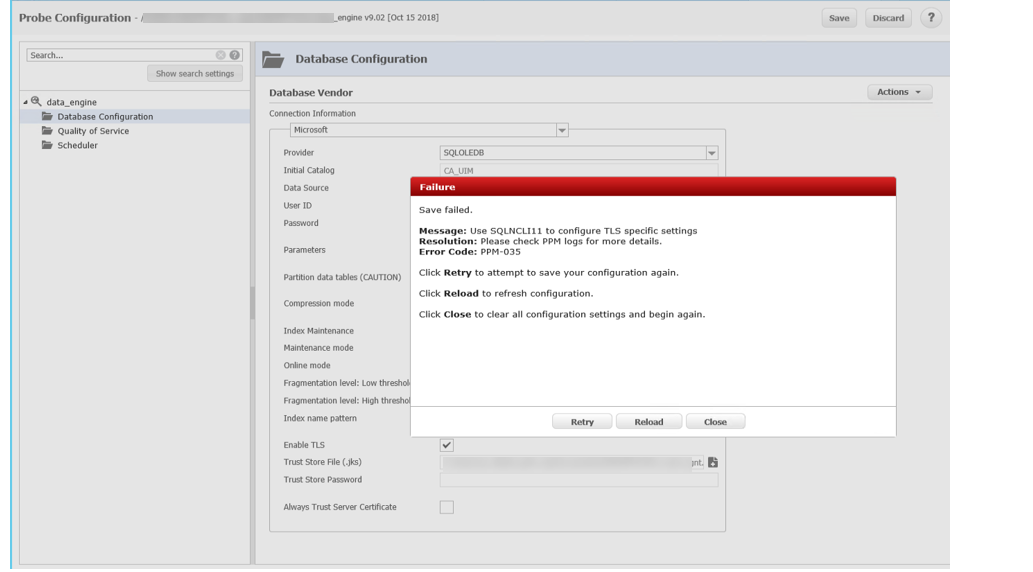Click the Database Configuration header folder icon
Image resolution: width=1033 pixels, height=572 pixels.
(273, 60)
